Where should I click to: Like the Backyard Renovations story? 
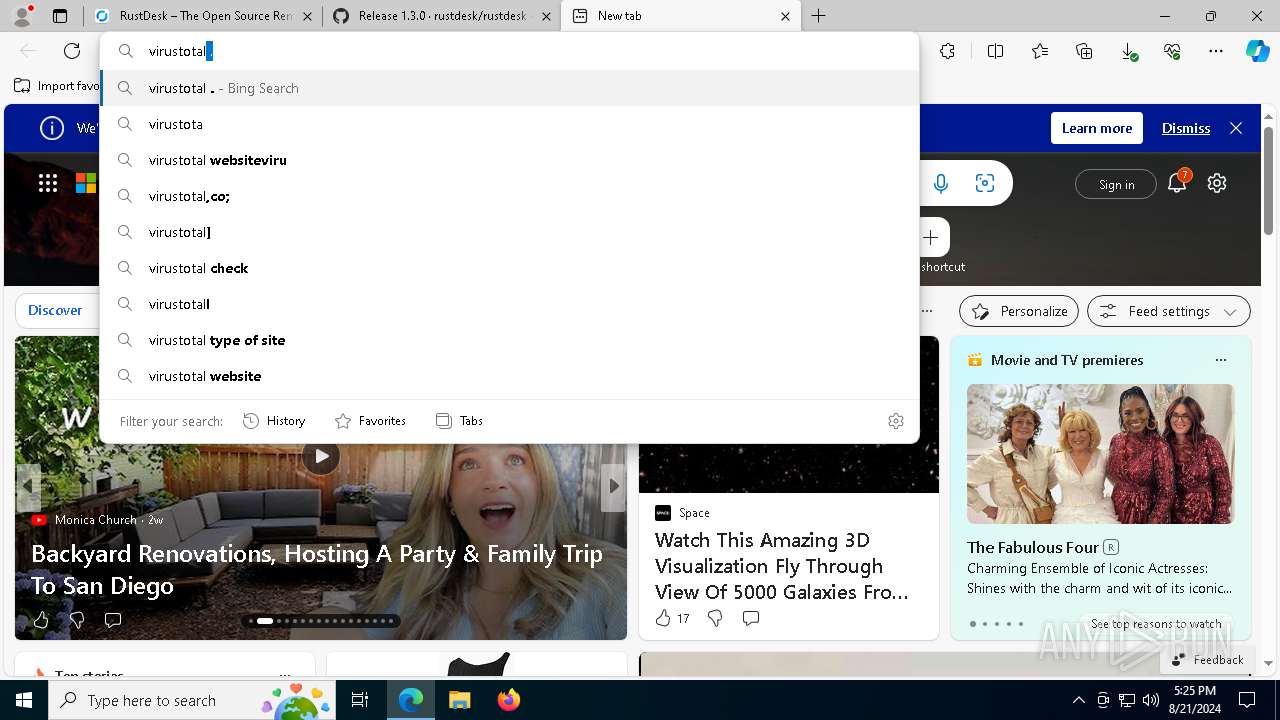(x=41, y=620)
